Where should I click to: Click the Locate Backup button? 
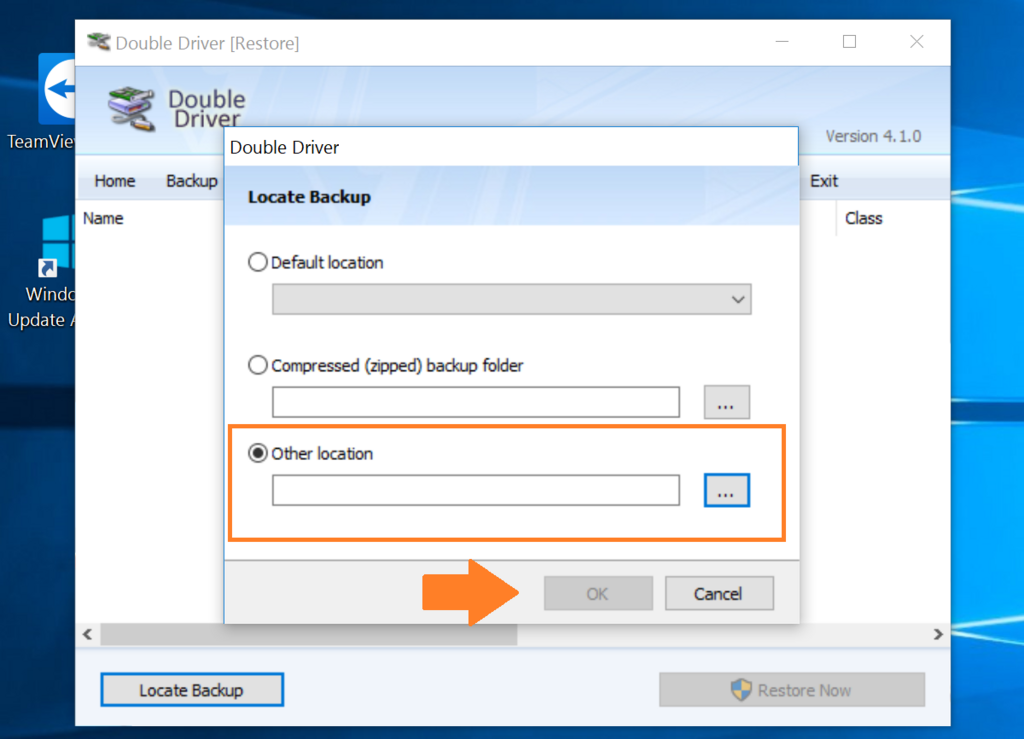coord(192,689)
